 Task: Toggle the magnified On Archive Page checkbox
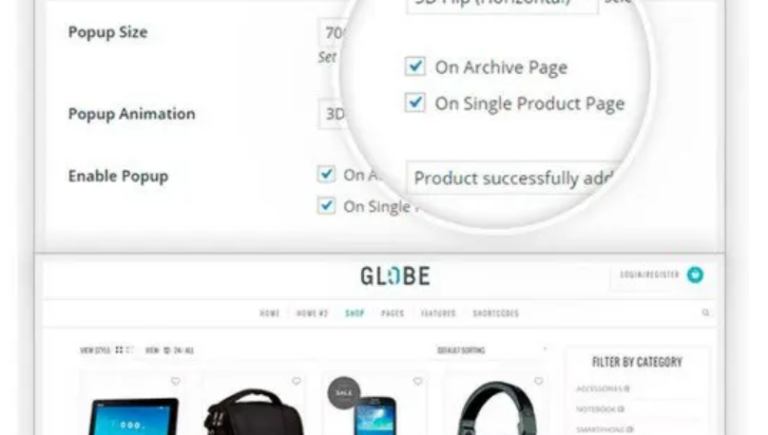pos(415,66)
